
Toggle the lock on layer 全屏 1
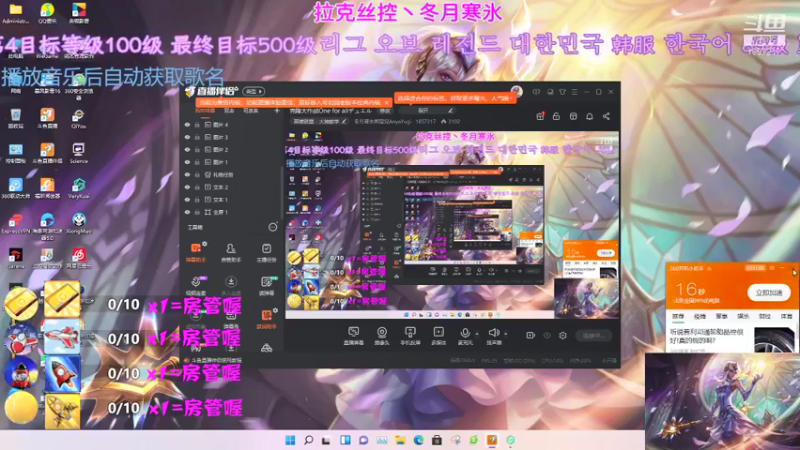[x=197, y=212]
